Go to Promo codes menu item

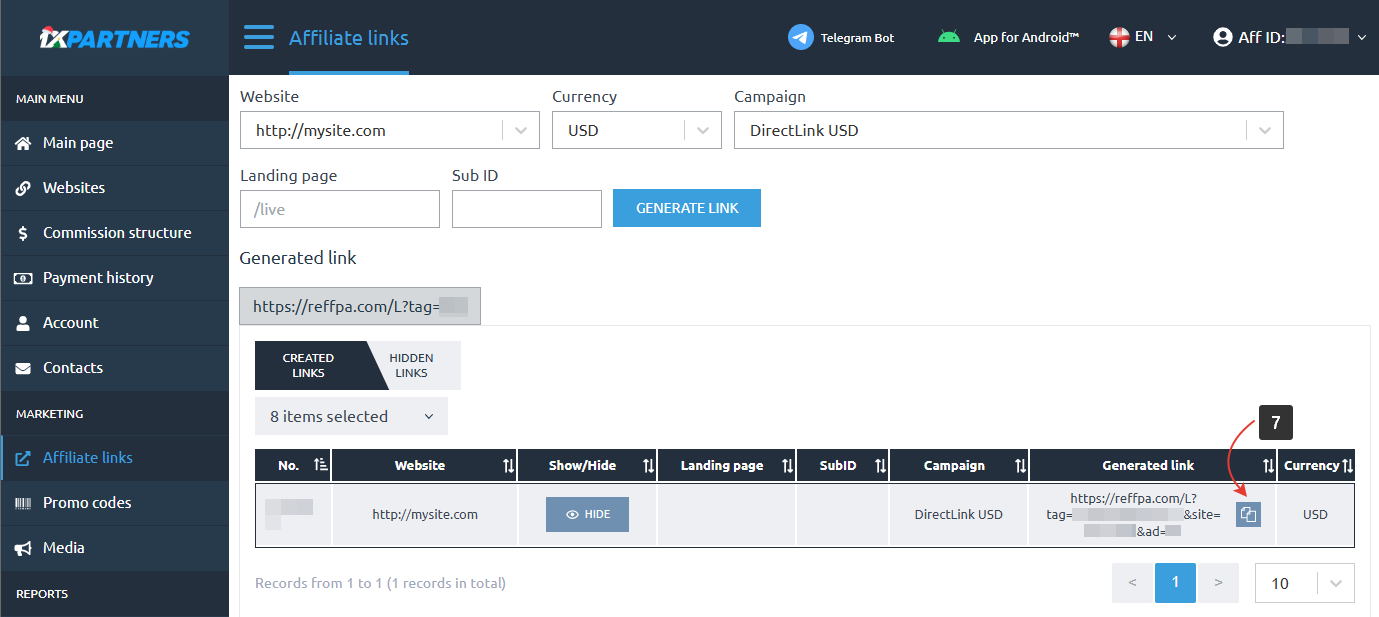(87, 502)
